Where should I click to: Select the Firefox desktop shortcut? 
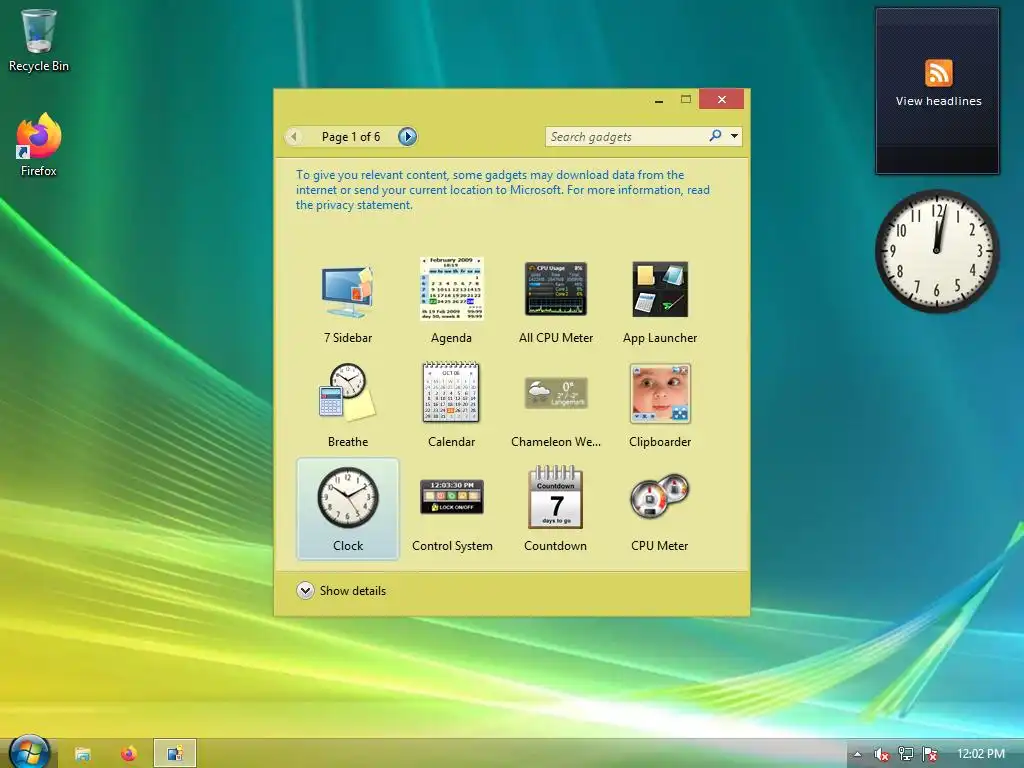(39, 145)
